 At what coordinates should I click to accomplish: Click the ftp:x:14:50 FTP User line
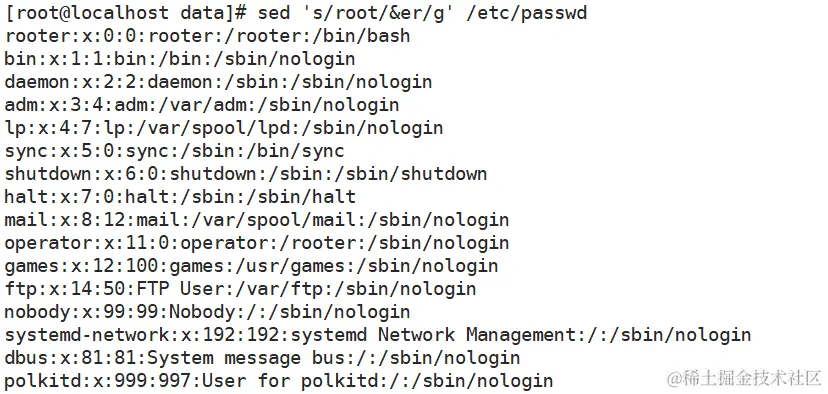(x=240, y=289)
